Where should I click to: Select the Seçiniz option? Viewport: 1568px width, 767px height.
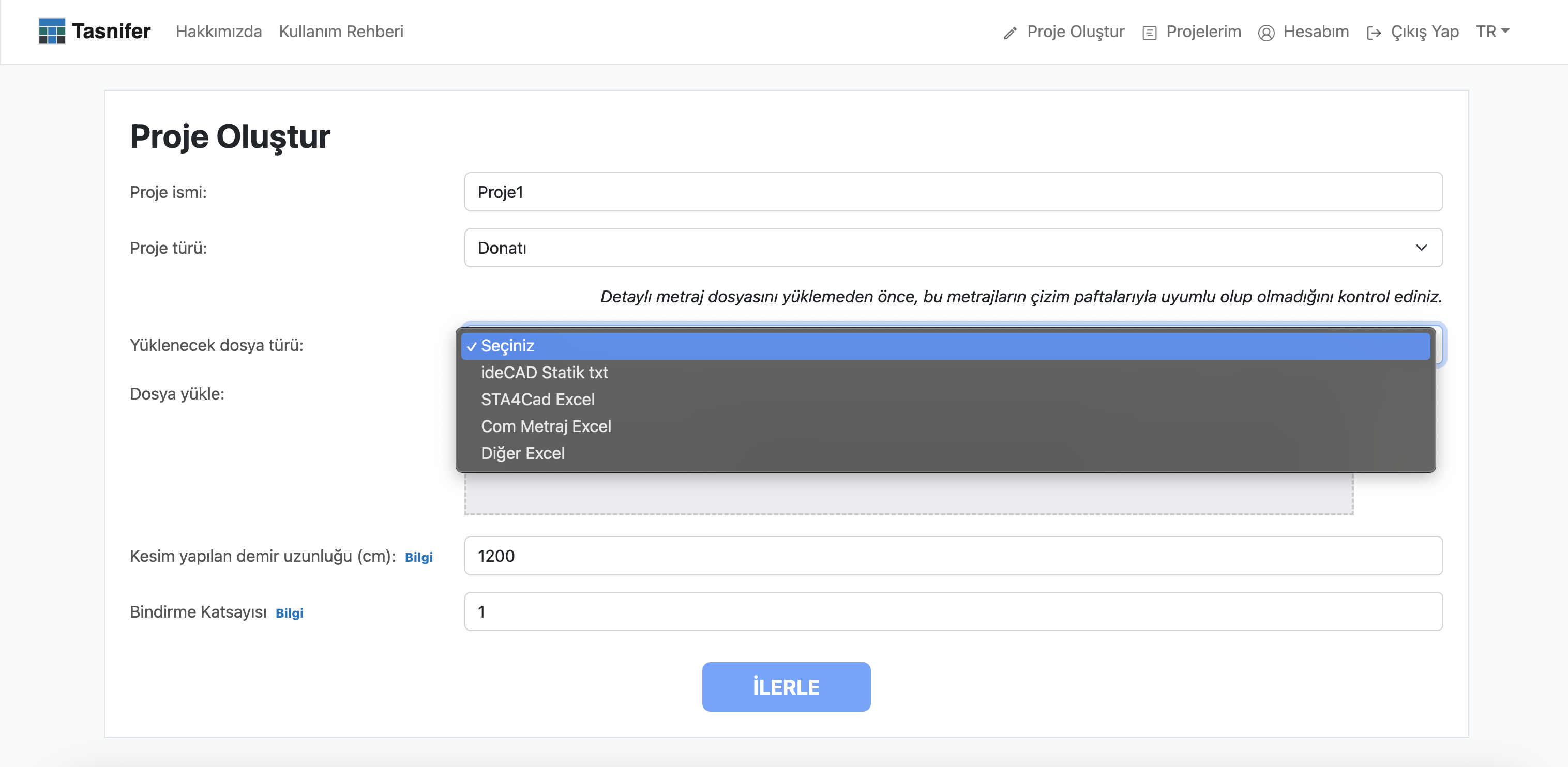pos(945,345)
